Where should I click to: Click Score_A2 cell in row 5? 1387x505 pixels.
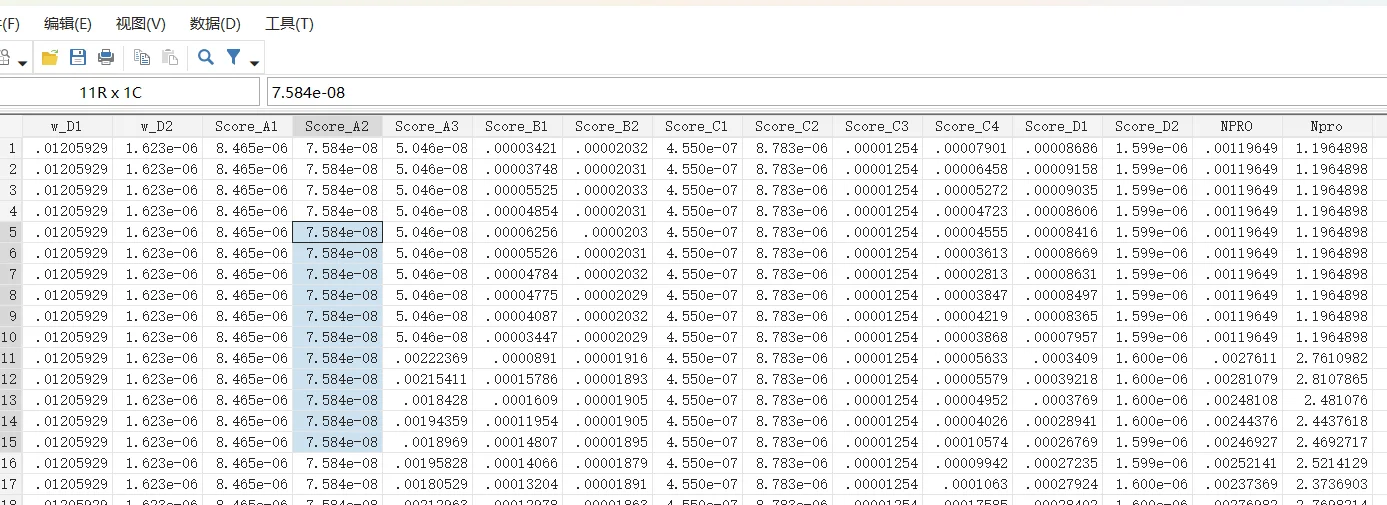pyautogui.click(x=337, y=232)
